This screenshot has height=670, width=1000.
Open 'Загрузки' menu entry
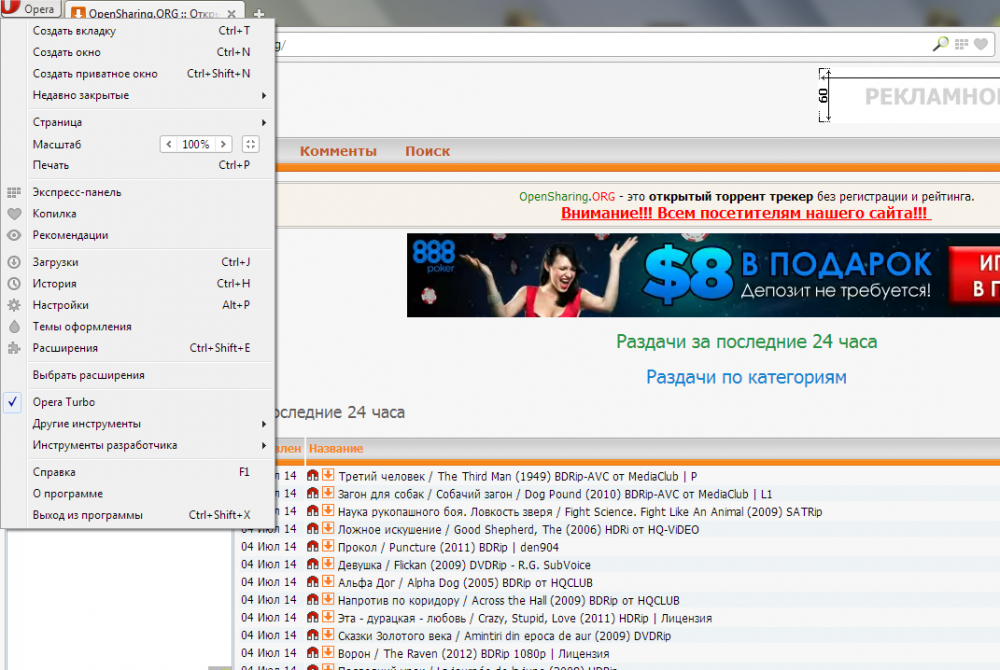pos(138,262)
